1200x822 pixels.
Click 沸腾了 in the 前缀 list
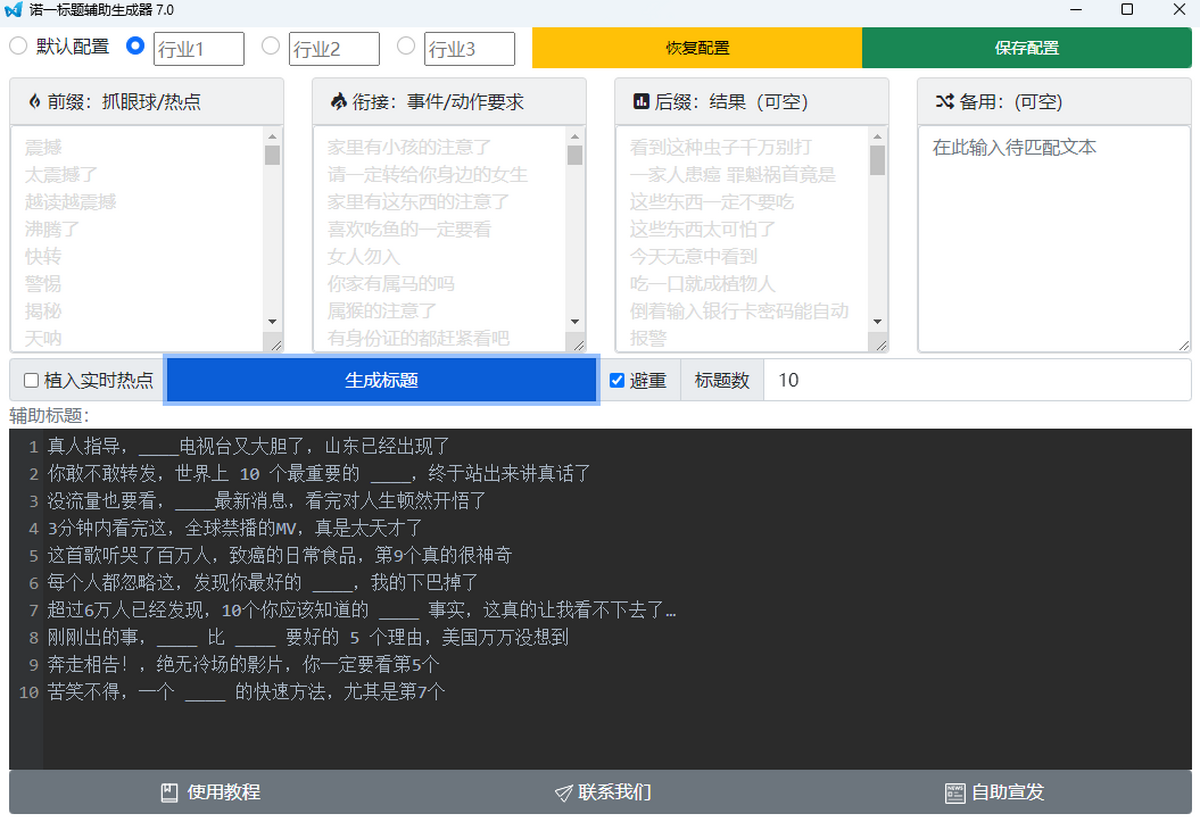(52, 229)
